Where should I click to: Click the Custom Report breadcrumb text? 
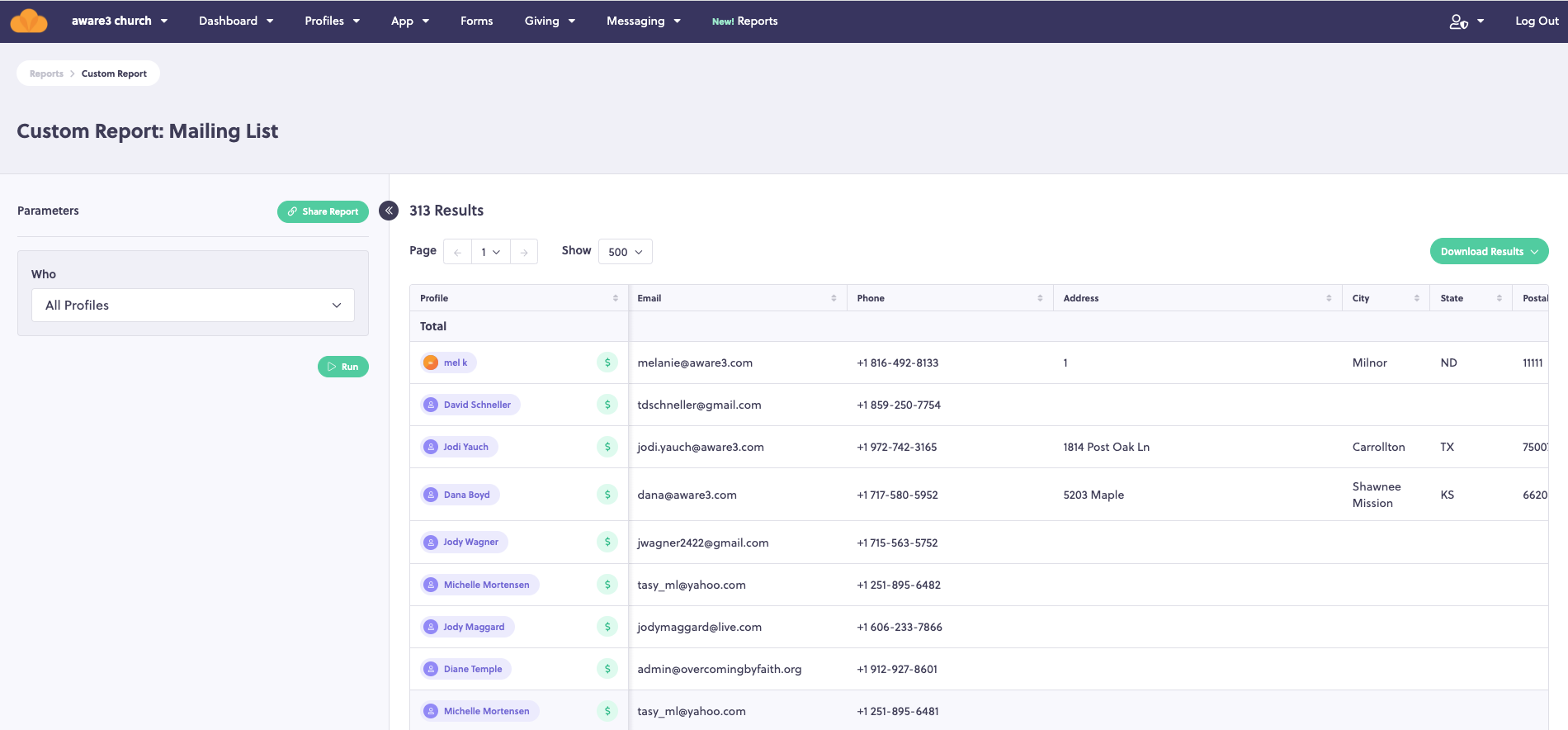[114, 73]
